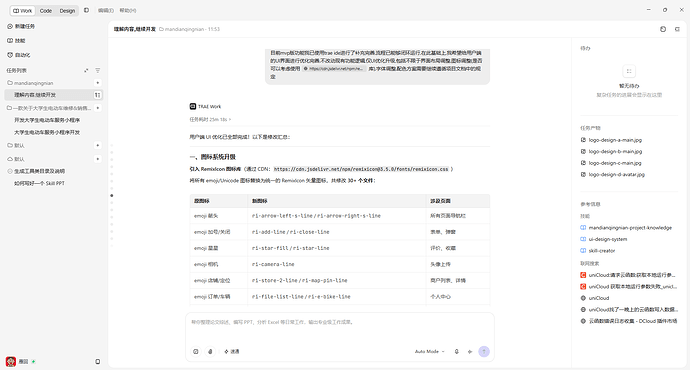The height and width of the screenshot is (370, 690).
Task: Select the 理解内容,继续开发 task
Action: pos(53,95)
